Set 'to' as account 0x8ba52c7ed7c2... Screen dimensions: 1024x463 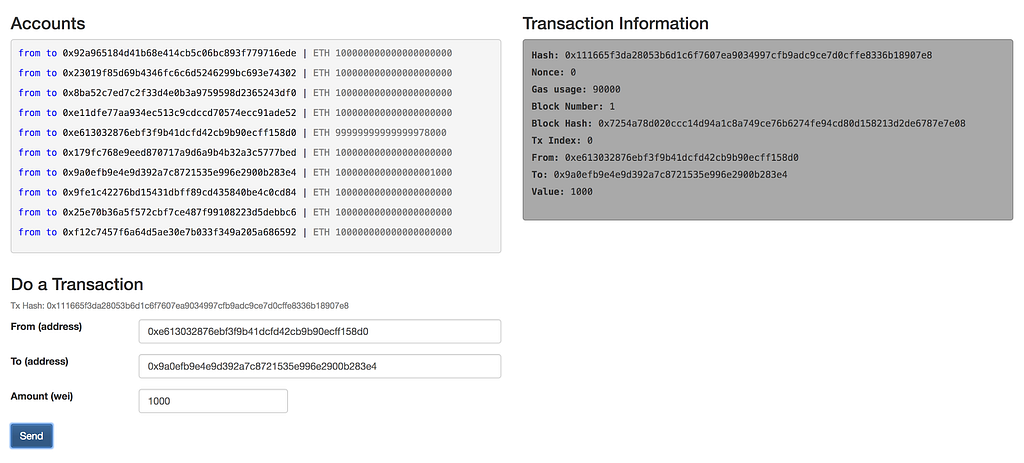click(52, 93)
